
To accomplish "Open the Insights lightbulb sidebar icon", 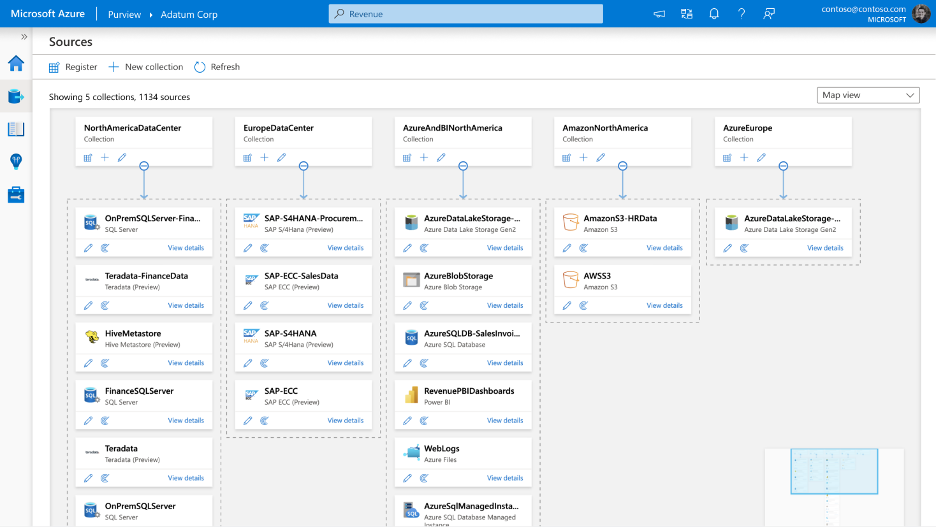I will 16,161.
